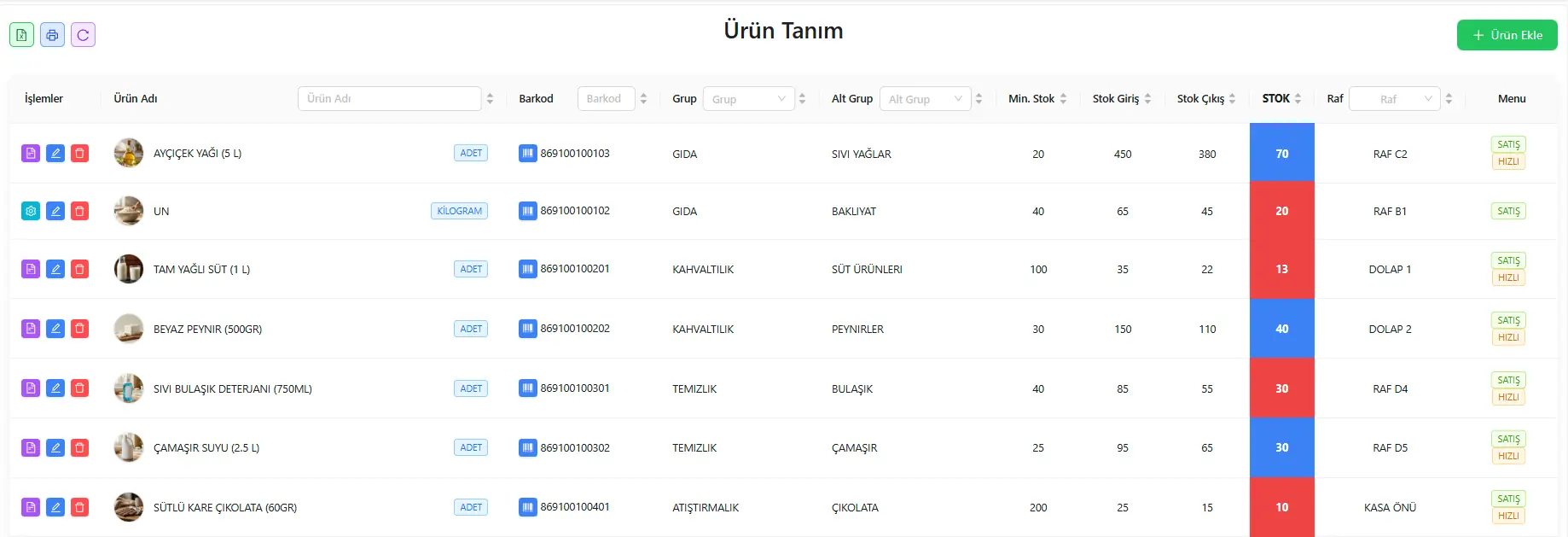Open the Grup filter dropdown

pos(748,99)
